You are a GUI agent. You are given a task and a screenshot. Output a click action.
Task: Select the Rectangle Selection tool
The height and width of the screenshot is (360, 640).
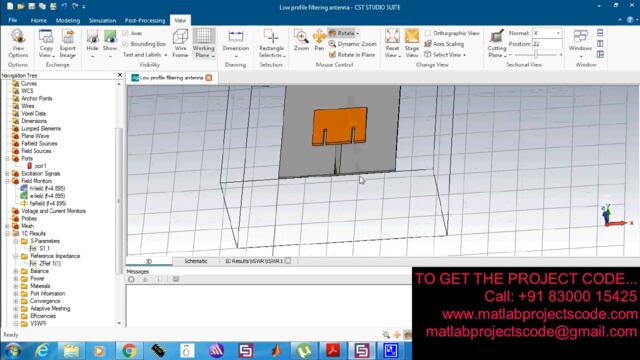(x=271, y=43)
